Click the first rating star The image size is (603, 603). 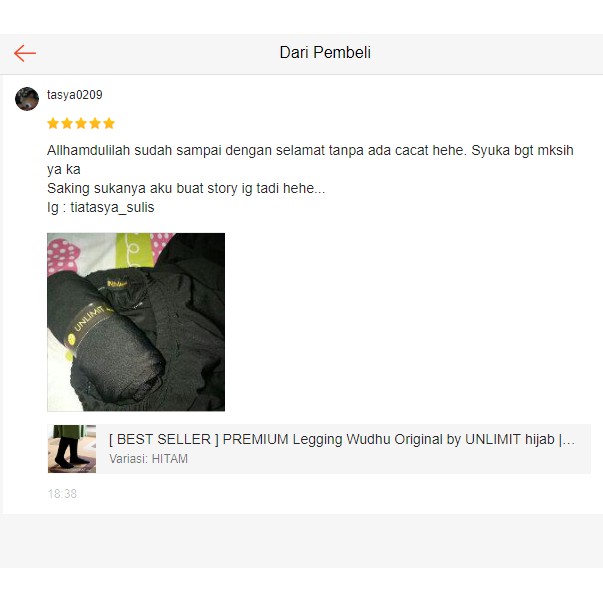(53, 123)
